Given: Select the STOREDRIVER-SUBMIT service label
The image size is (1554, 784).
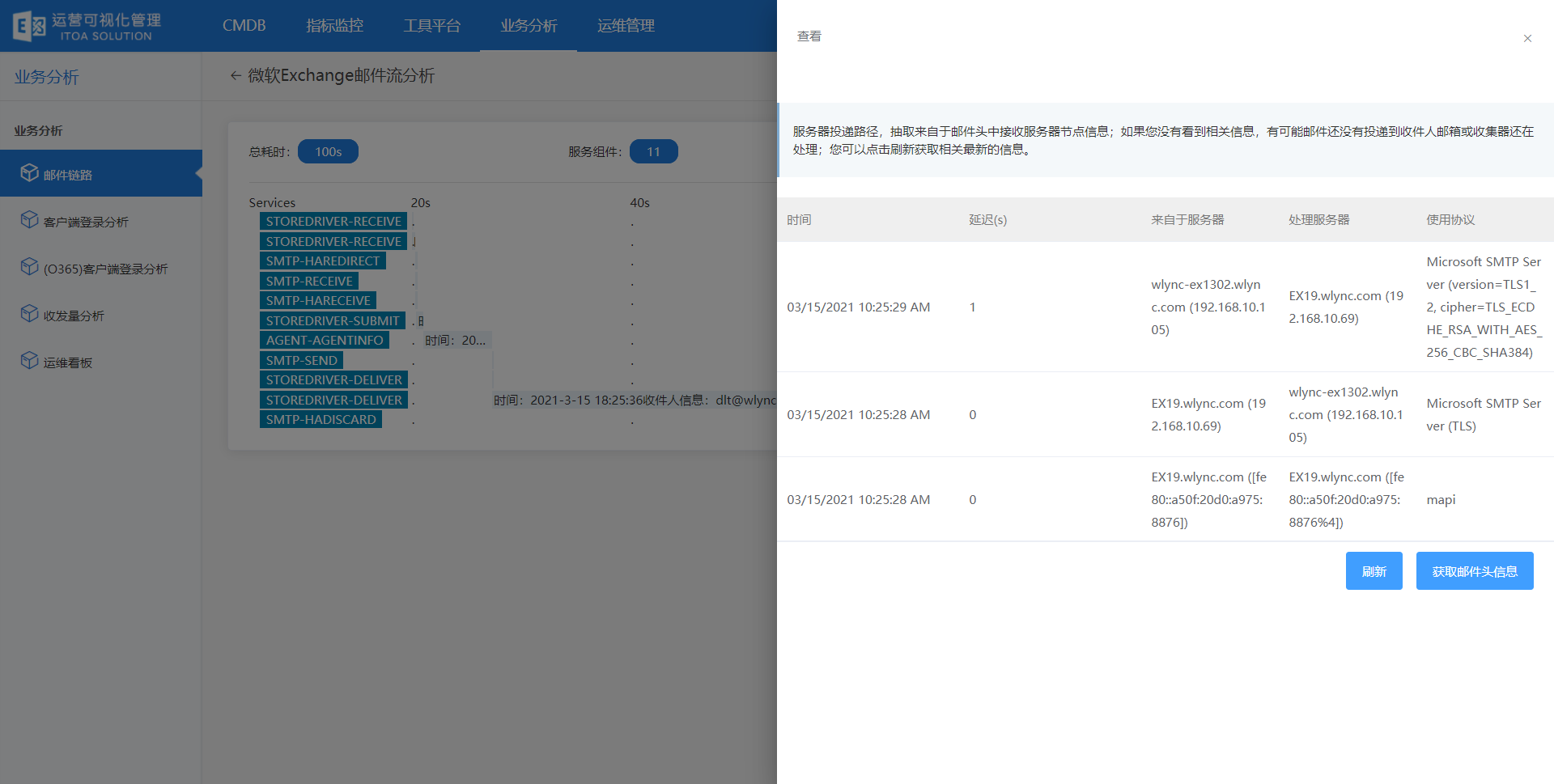Looking at the screenshot, I should (333, 320).
